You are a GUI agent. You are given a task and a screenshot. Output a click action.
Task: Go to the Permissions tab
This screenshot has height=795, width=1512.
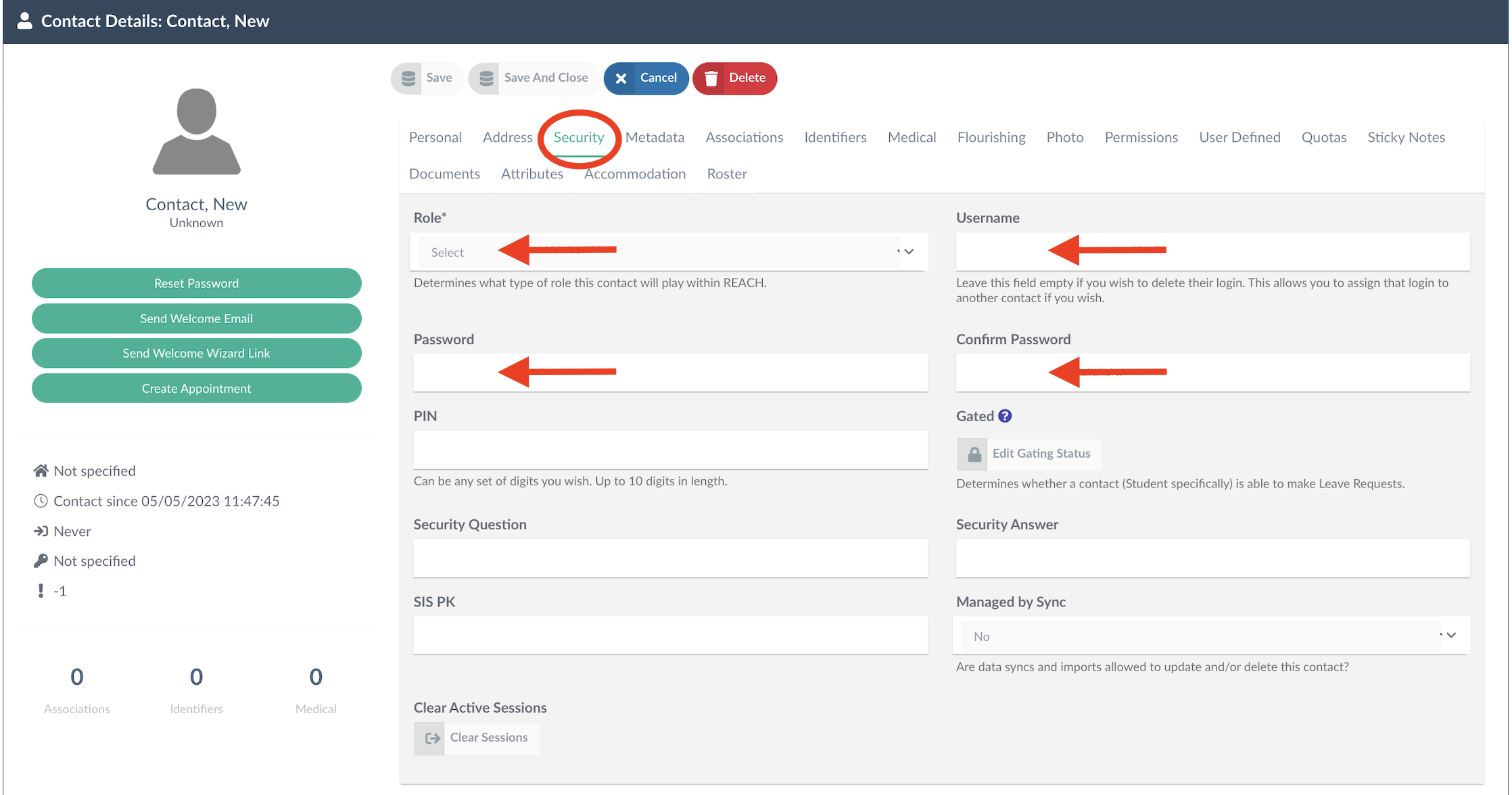click(x=1141, y=137)
